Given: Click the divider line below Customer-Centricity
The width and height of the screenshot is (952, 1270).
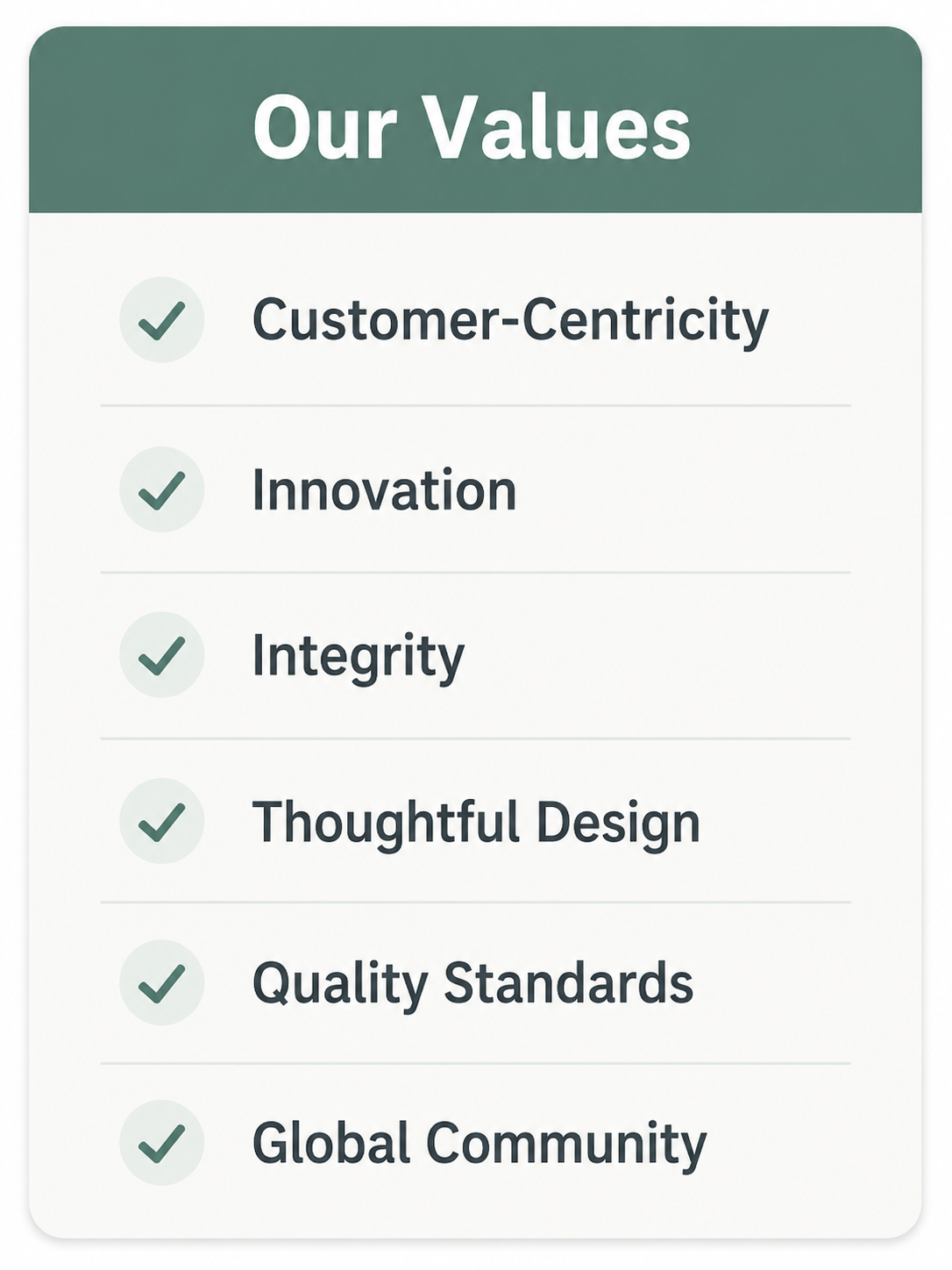Looking at the screenshot, I should point(476,406).
